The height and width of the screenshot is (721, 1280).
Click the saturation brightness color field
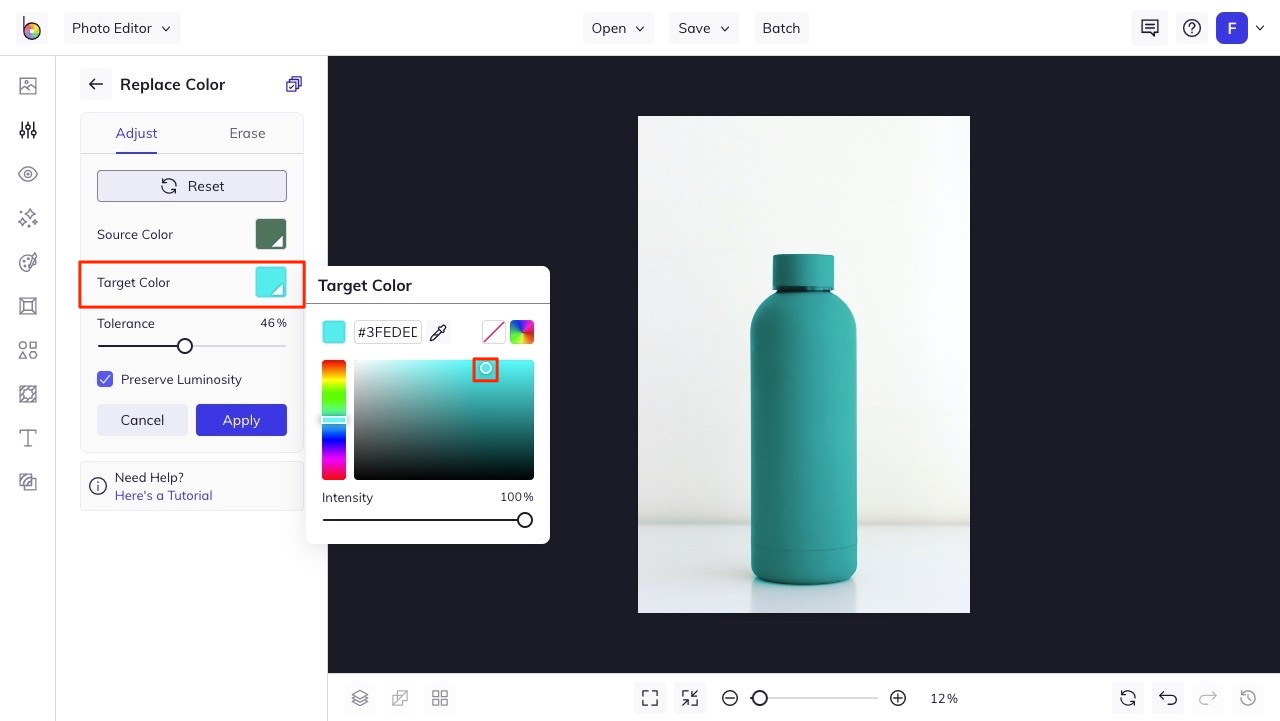[444, 420]
